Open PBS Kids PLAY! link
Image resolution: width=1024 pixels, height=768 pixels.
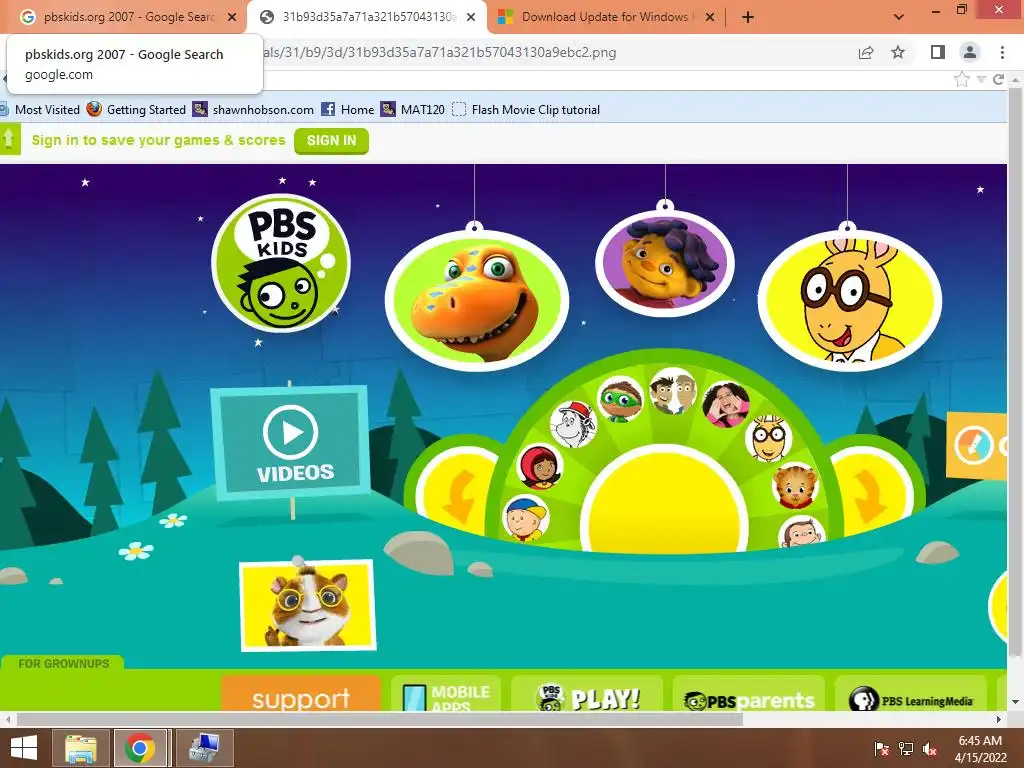point(587,694)
